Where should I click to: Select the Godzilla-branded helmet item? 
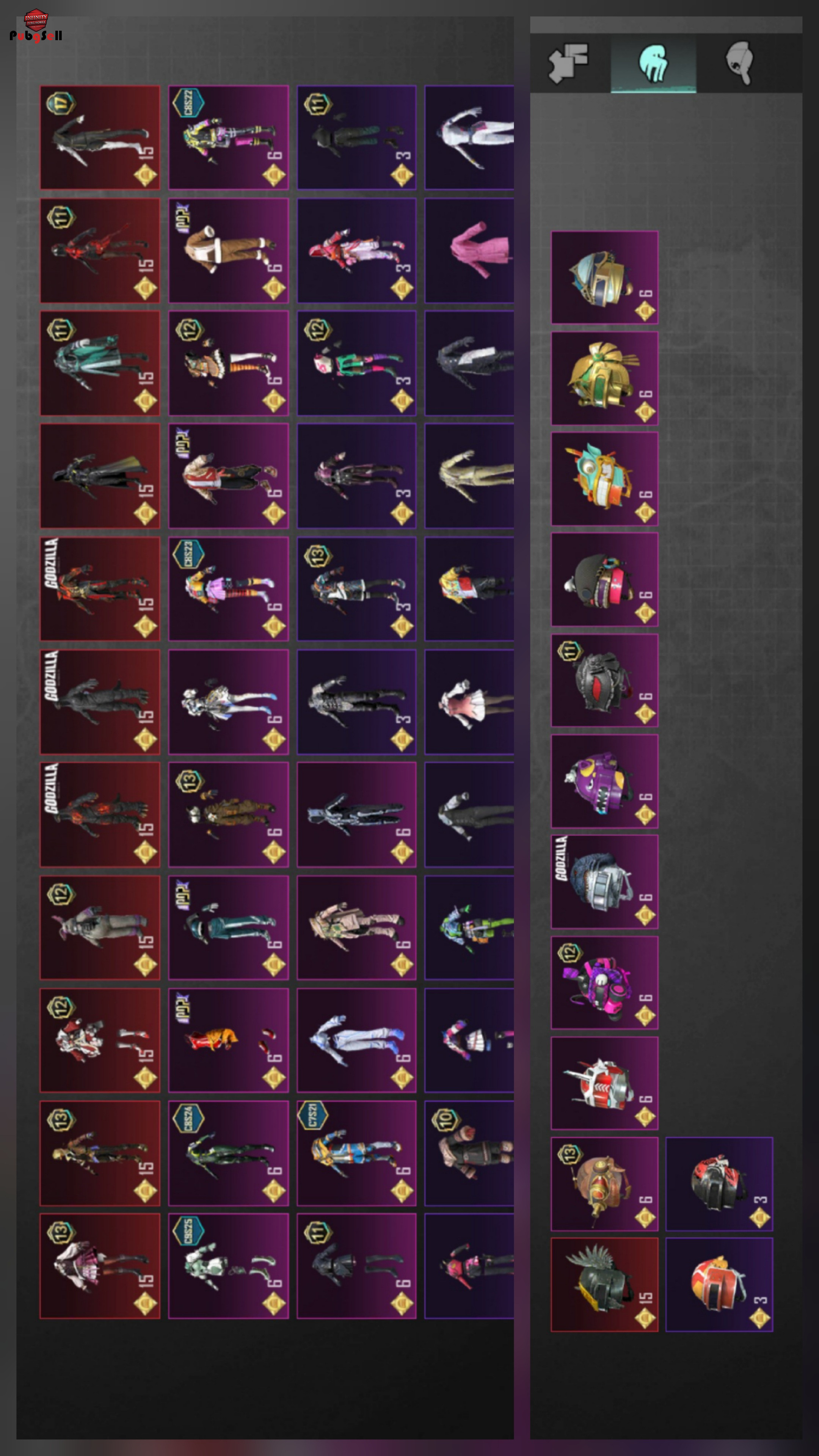coord(605,882)
